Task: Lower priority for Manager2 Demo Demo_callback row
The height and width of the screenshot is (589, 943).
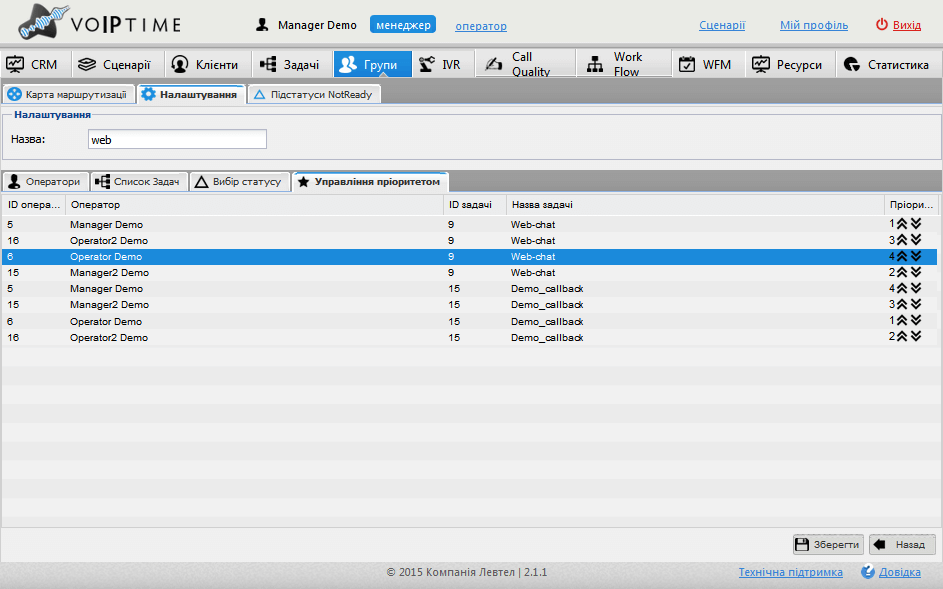Action: pyautogui.click(x=916, y=304)
